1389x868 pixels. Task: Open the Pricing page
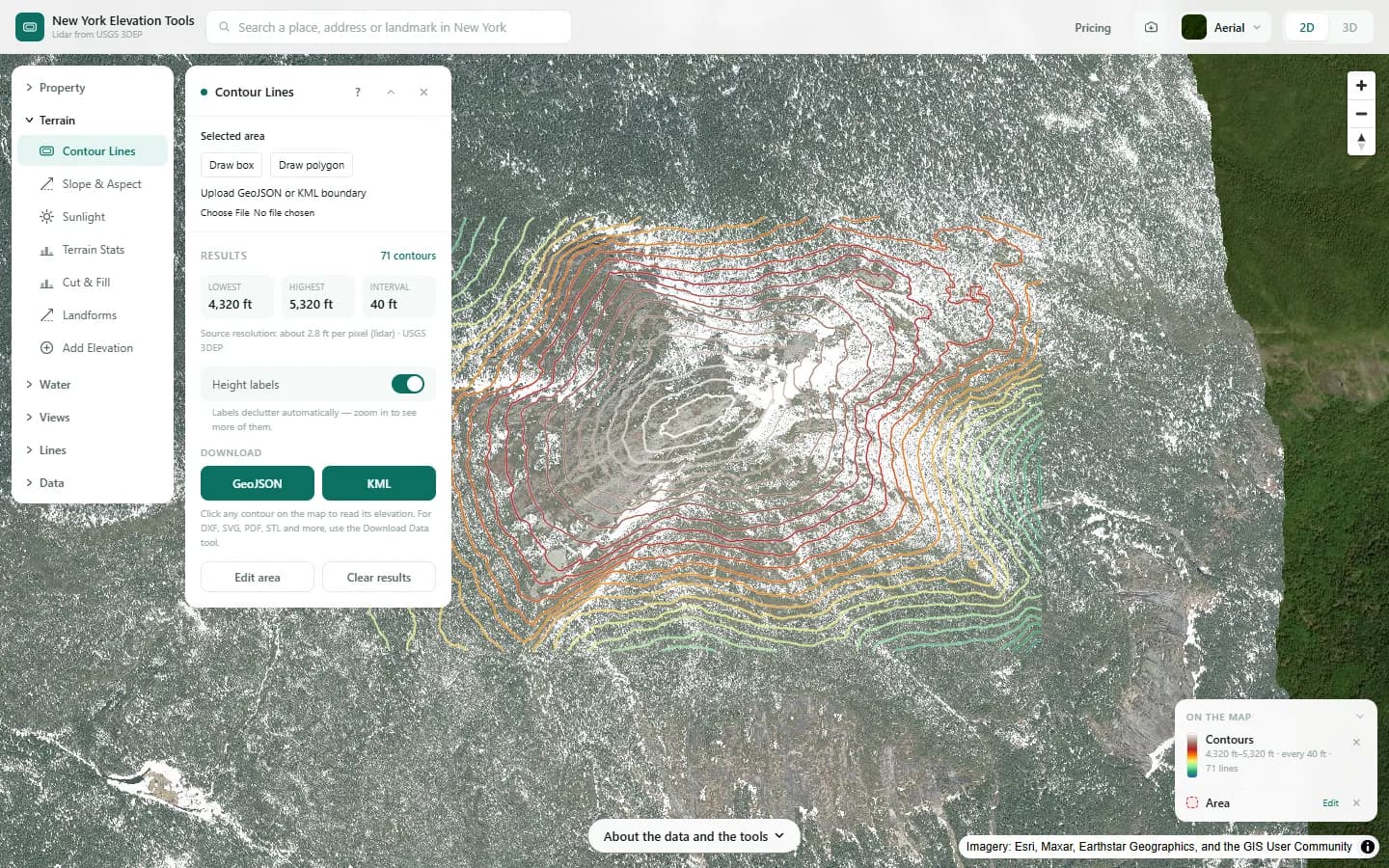[1093, 28]
